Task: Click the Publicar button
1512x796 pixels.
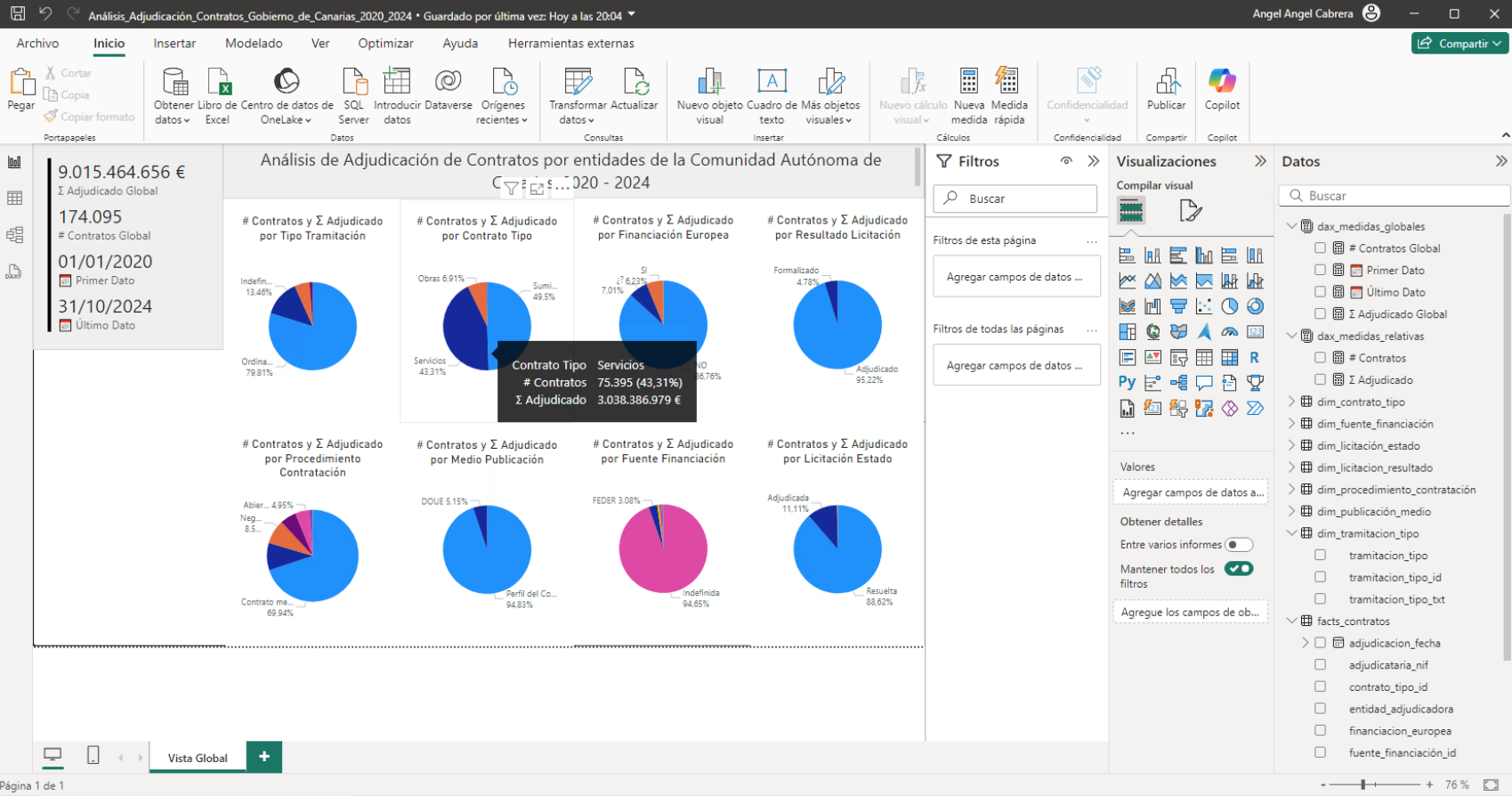Action: 1166,89
